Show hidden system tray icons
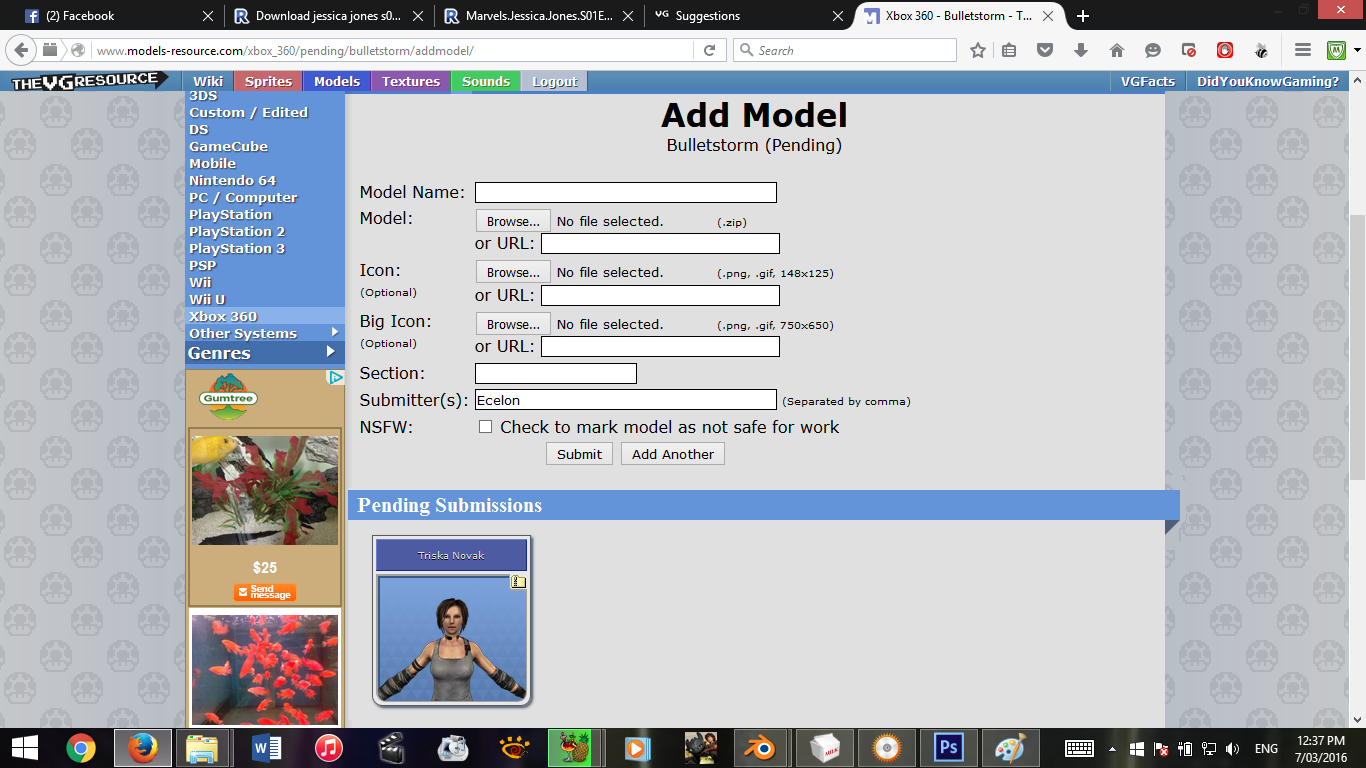Viewport: 1366px width, 768px height. pos(1112,748)
